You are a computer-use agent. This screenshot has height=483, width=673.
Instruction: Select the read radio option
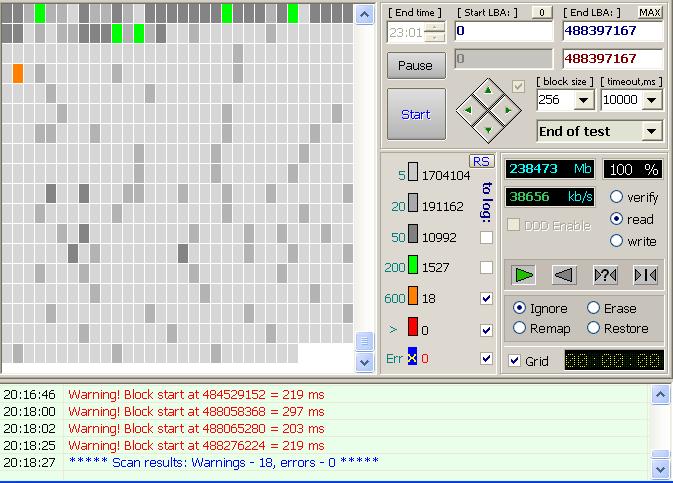616,219
